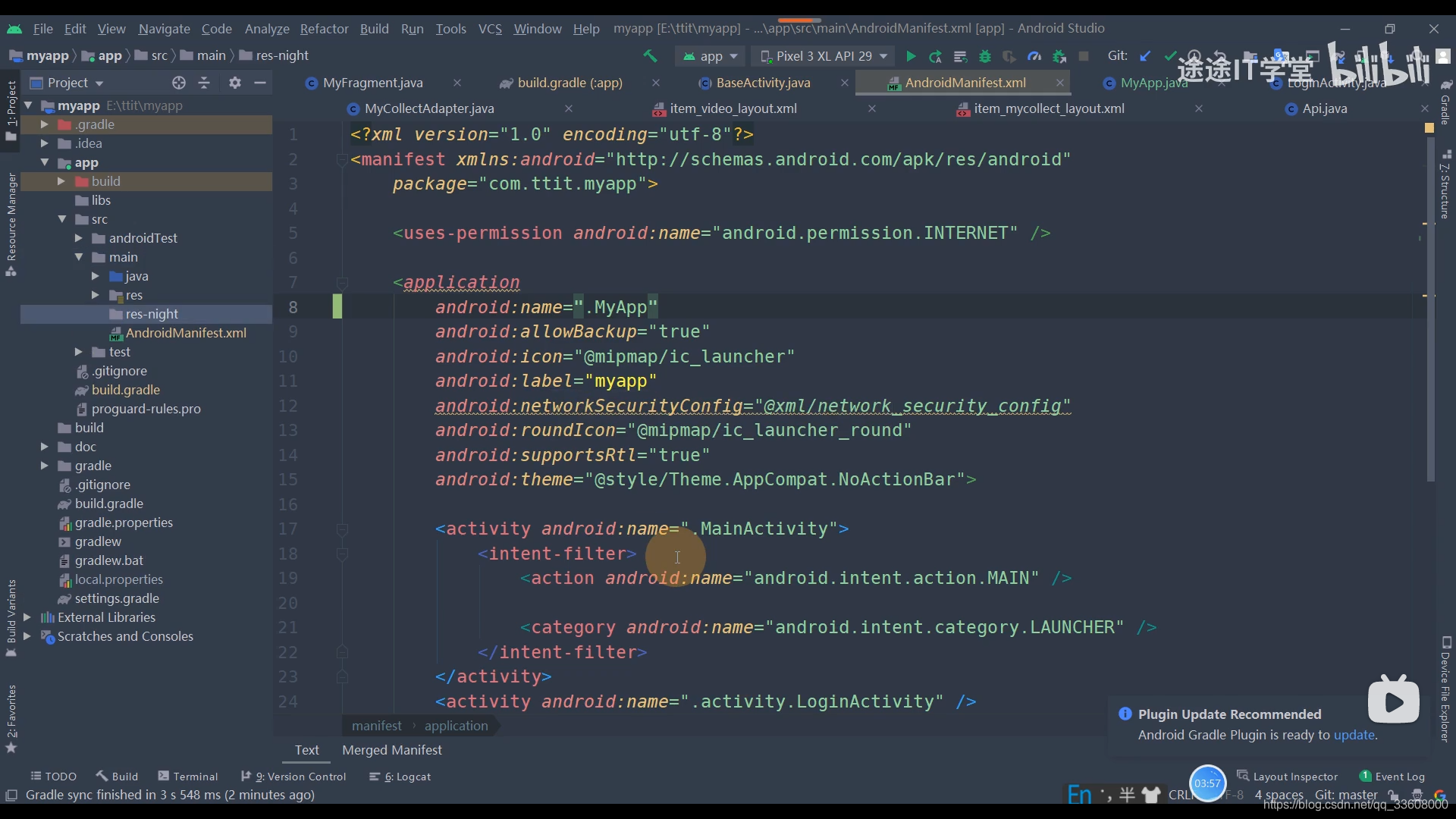Click the green change marker on line 8
1456x819 pixels.
(337, 307)
